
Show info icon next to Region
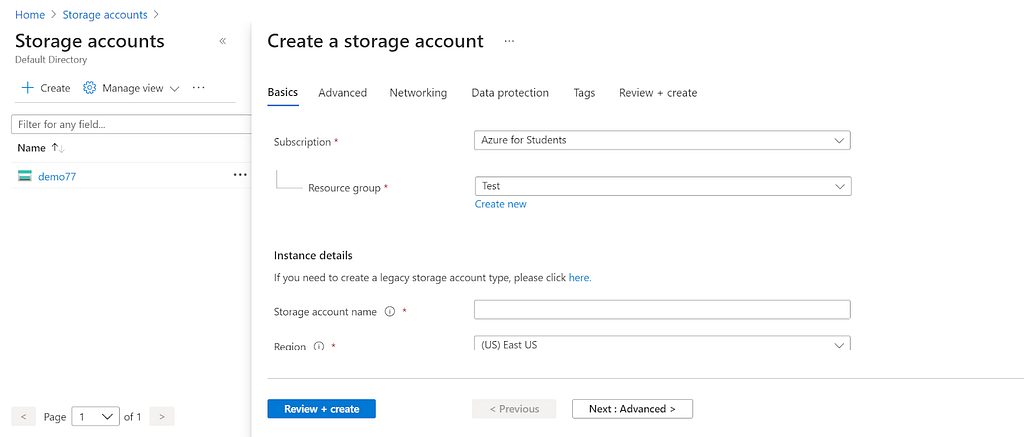pyautogui.click(x=319, y=346)
